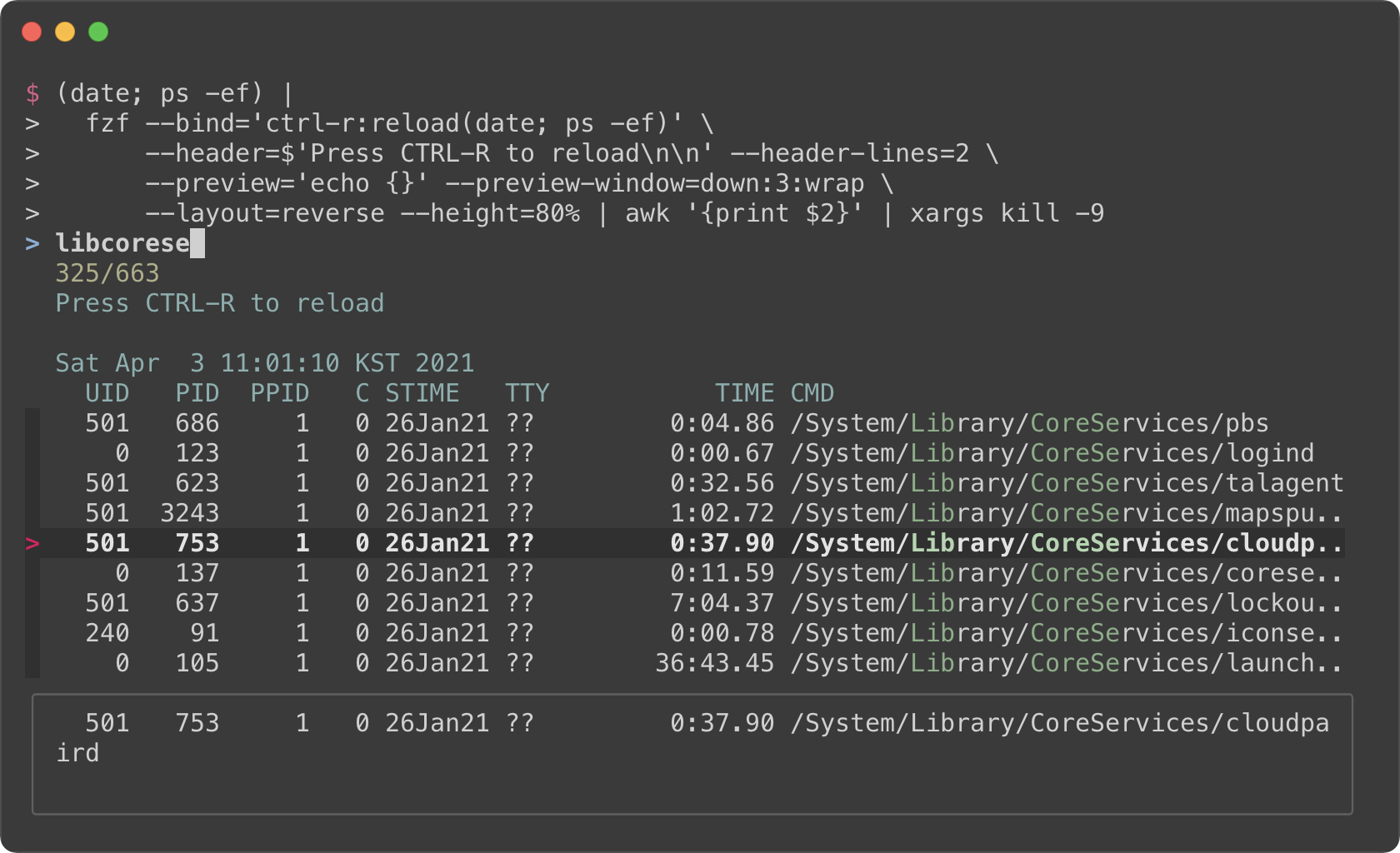The width and height of the screenshot is (1400, 853).
Task: Click the blue fzf prompt arrow
Action: tap(32, 243)
